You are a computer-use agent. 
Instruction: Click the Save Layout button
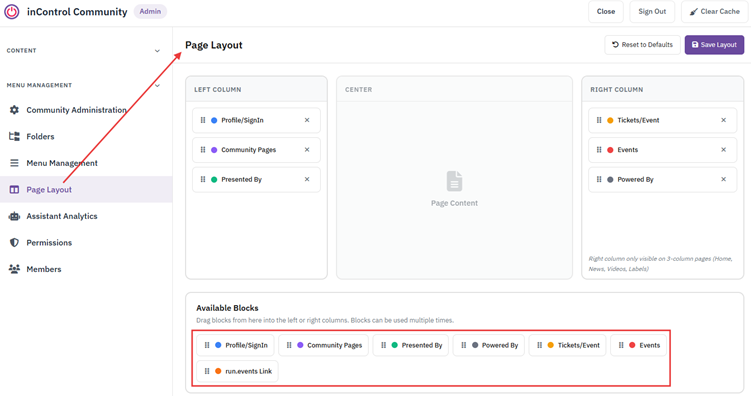click(714, 45)
